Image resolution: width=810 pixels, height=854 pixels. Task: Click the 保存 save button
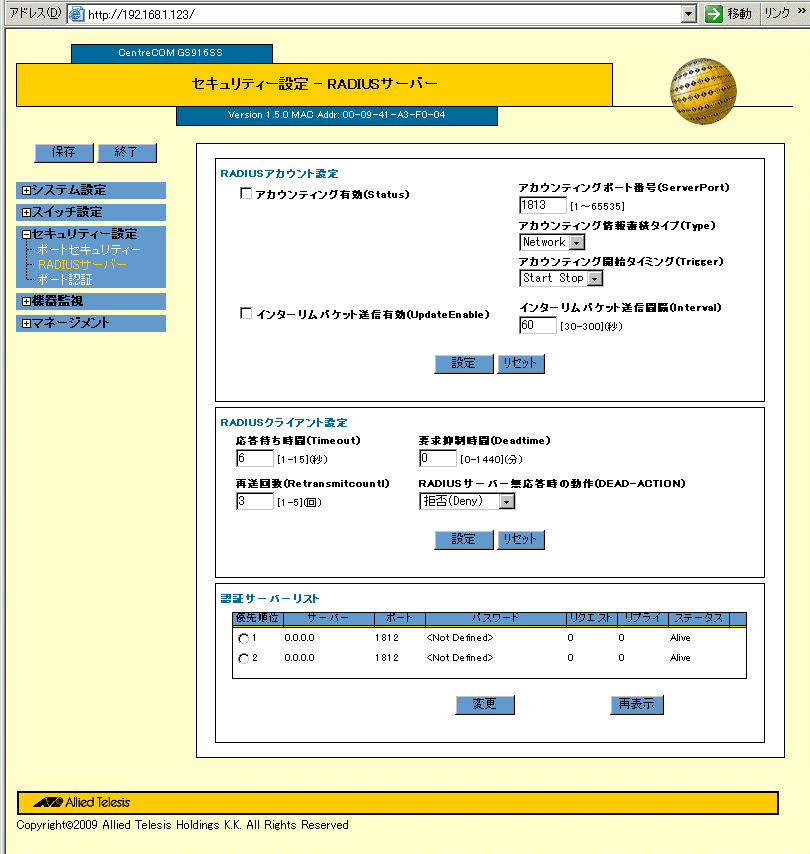(64, 152)
